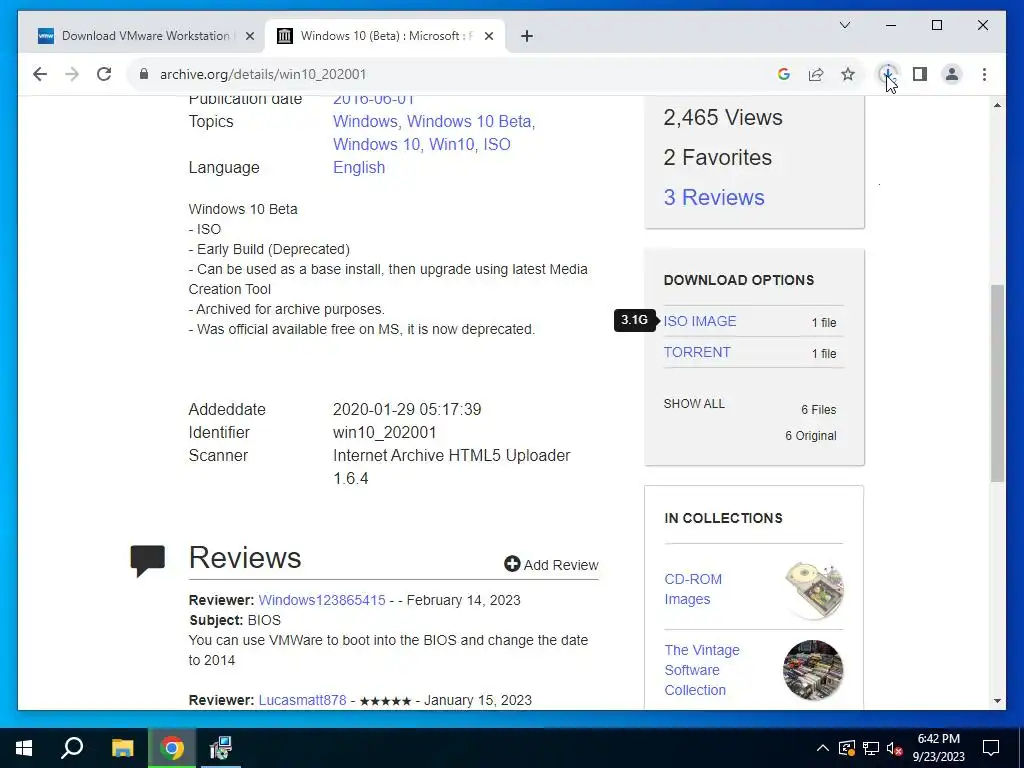Click the address bar URL
The image size is (1024, 768).
[x=263, y=74]
